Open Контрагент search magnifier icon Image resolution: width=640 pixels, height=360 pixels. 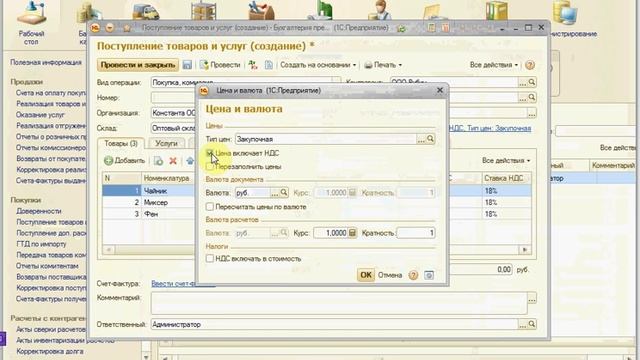click(x=531, y=82)
